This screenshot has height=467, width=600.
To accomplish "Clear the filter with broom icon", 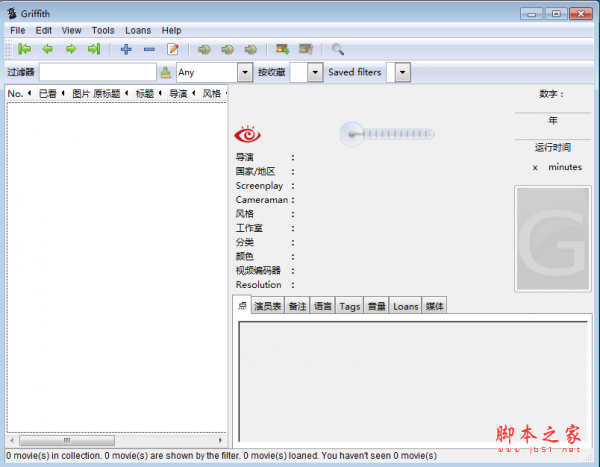I will pos(166,72).
